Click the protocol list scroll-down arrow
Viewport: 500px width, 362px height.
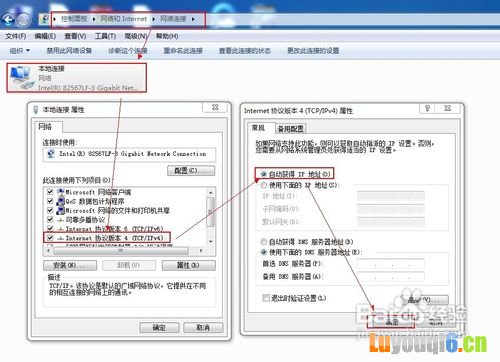[211, 241]
